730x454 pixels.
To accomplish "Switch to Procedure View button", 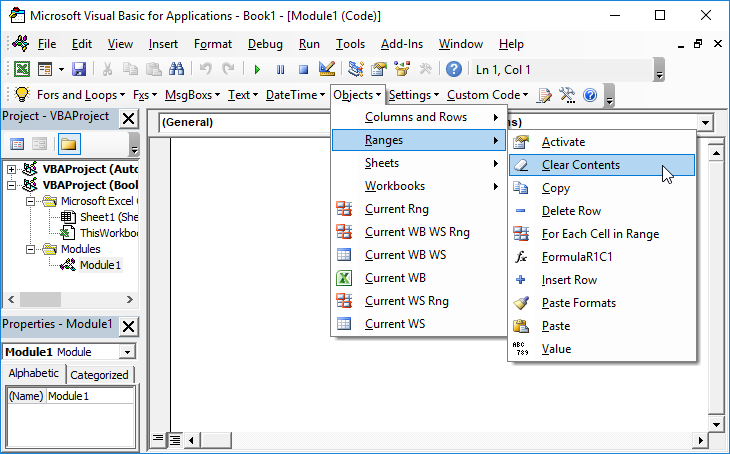I will [157, 439].
